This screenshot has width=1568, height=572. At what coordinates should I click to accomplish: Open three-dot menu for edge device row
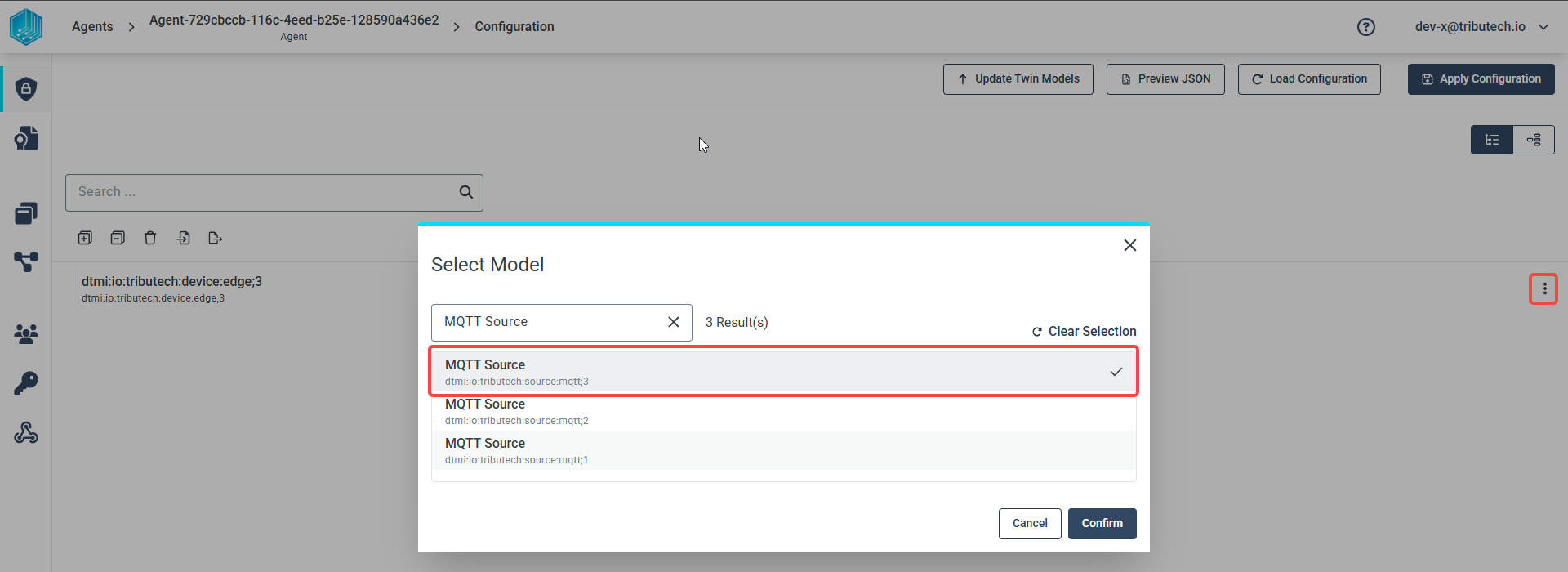(x=1543, y=288)
